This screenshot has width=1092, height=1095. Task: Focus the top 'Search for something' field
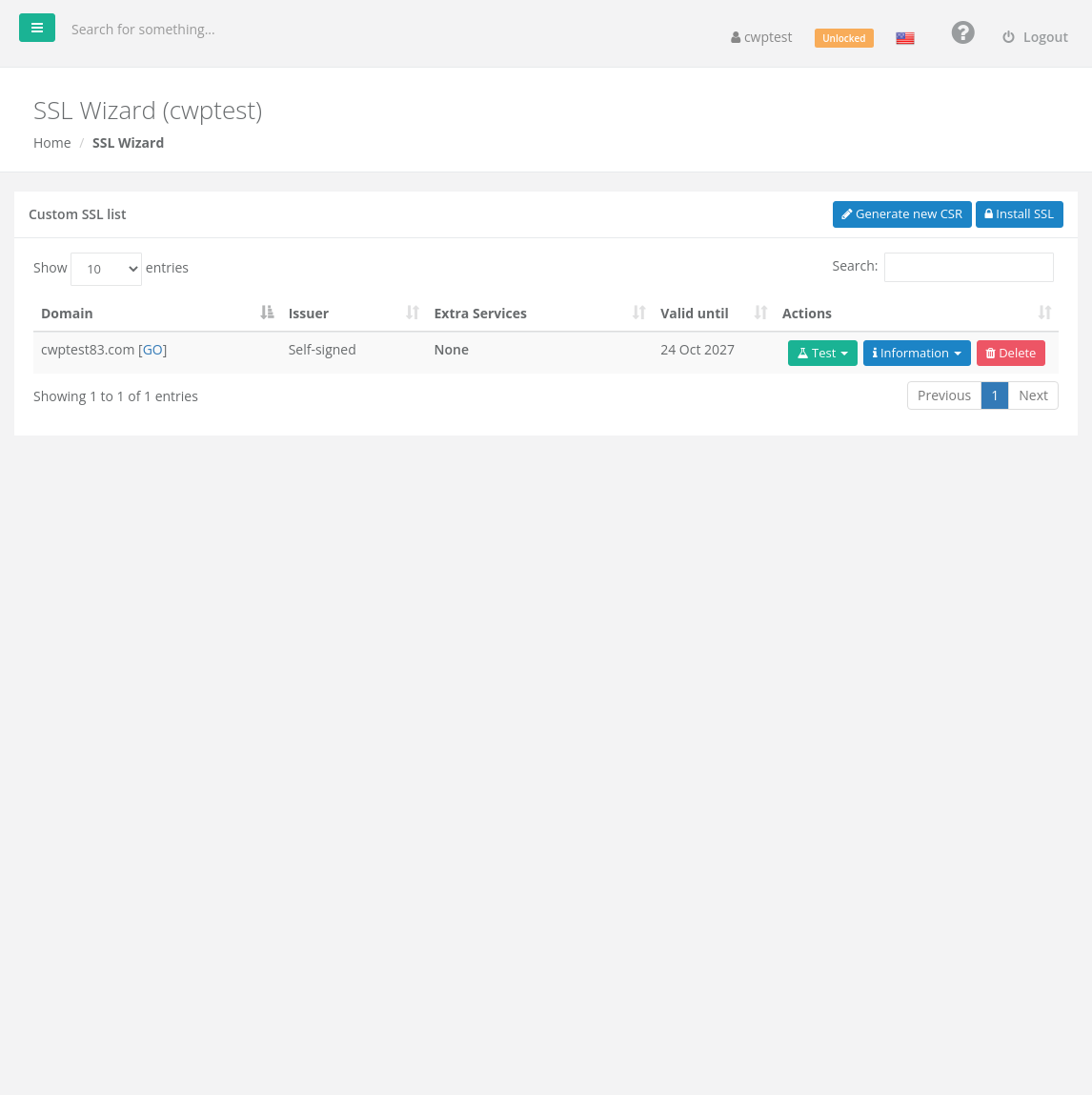pyautogui.click(x=143, y=30)
